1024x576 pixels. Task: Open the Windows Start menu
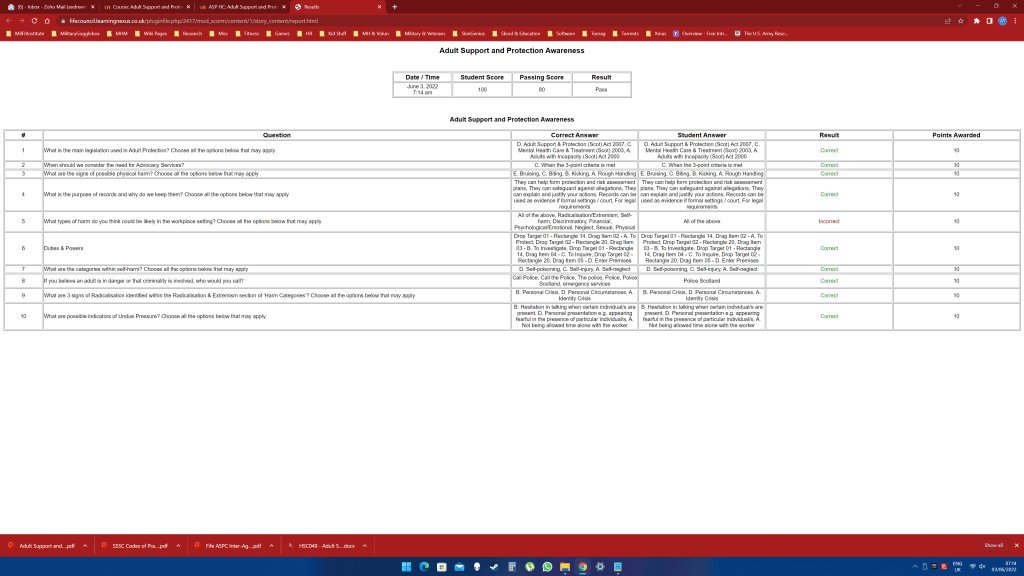407,567
